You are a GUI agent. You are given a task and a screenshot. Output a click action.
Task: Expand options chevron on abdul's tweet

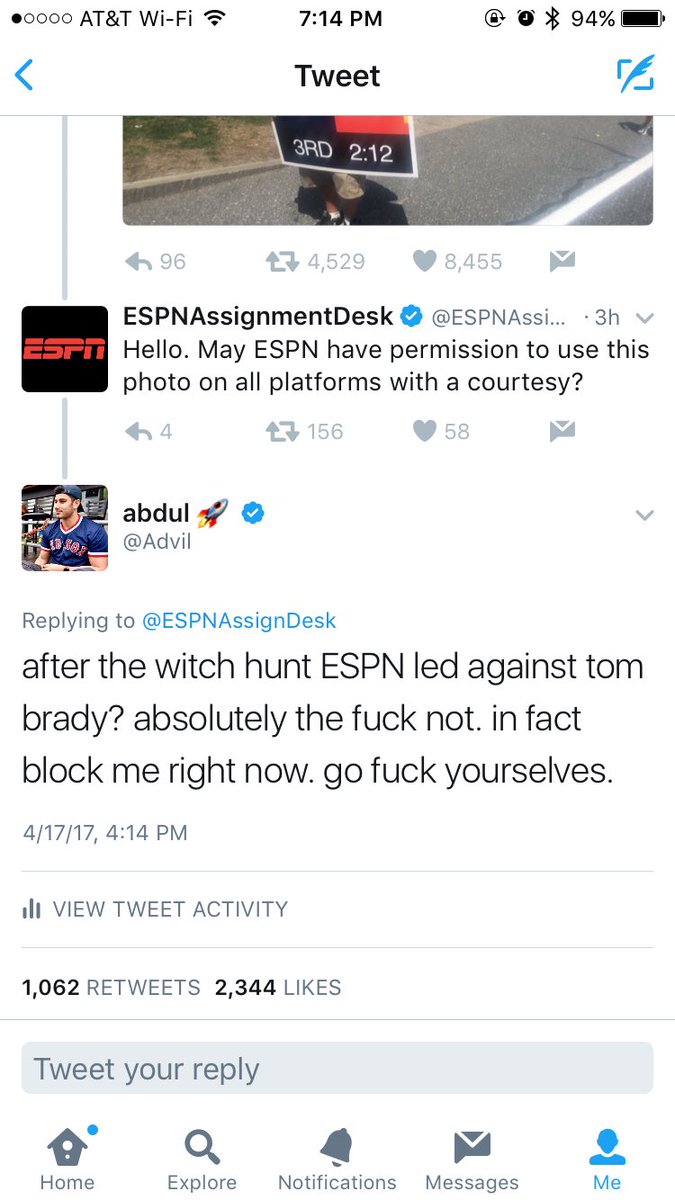click(x=644, y=515)
